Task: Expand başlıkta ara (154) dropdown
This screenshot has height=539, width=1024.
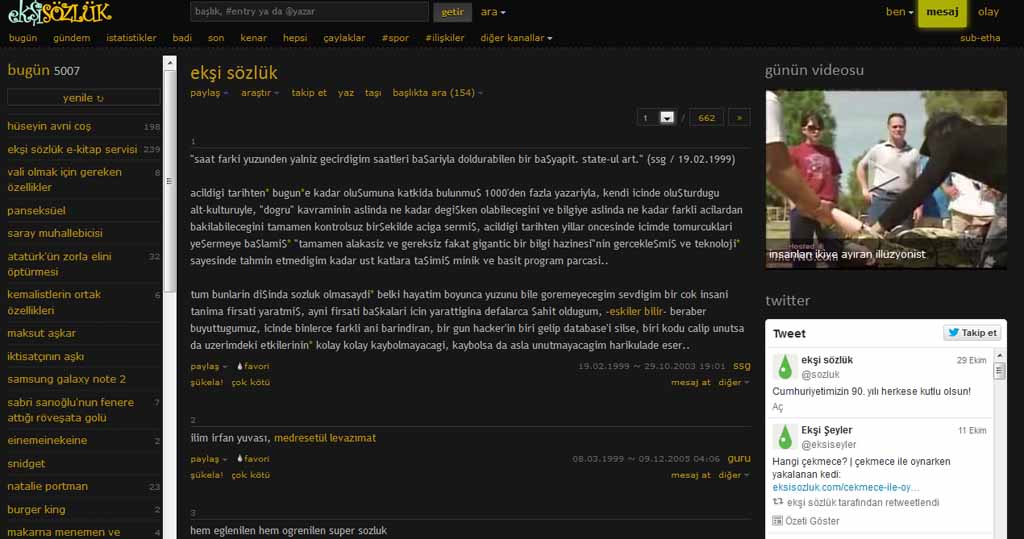Action: point(438,93)
